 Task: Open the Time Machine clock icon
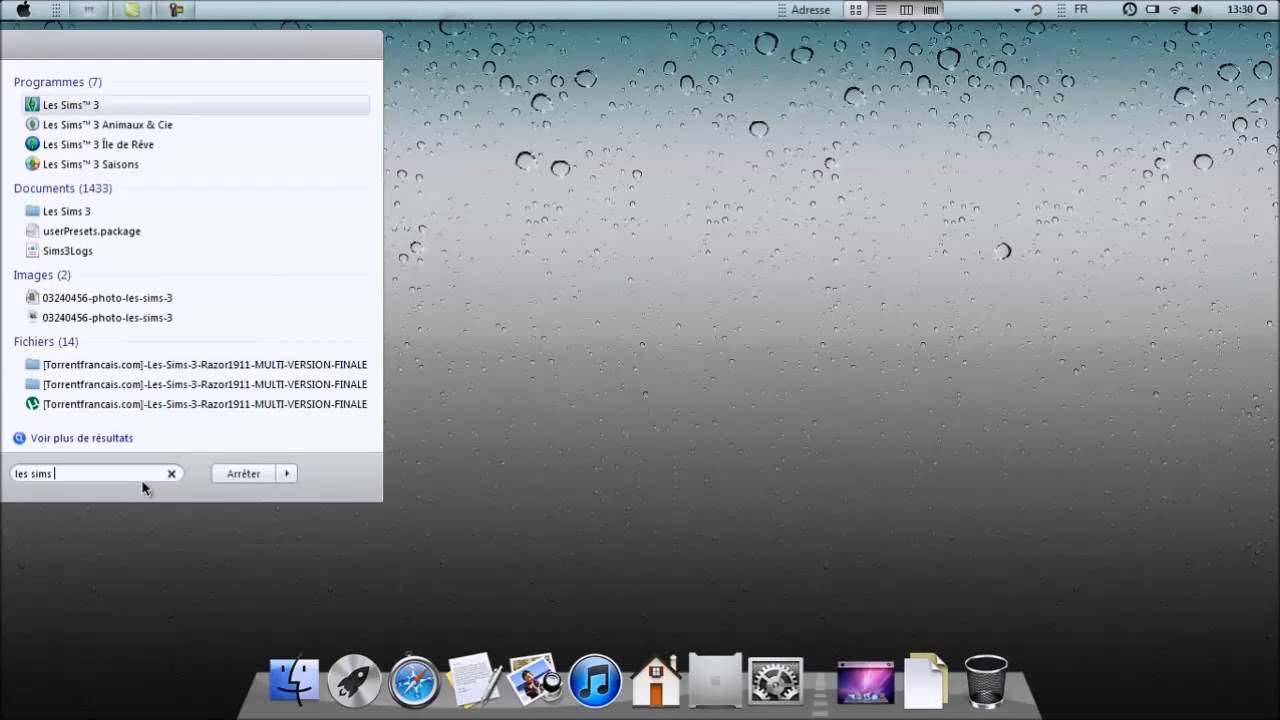click(1130, 10)
